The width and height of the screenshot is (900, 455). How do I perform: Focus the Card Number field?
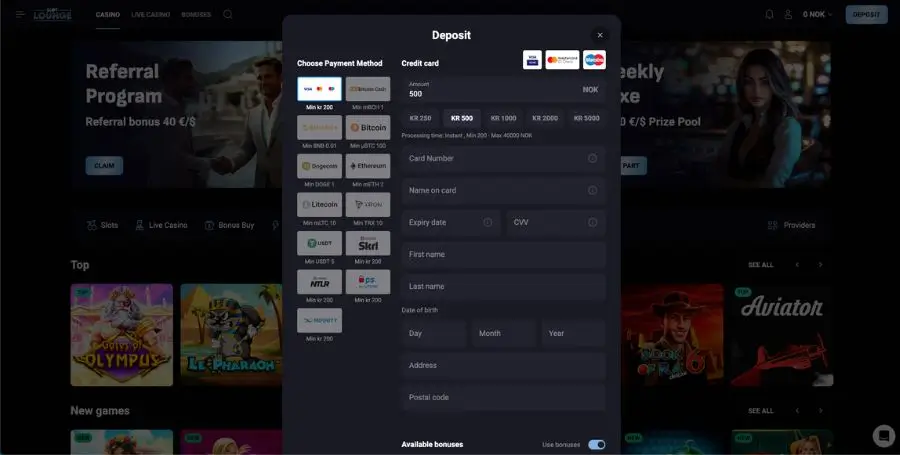click(x=503, y=158)
